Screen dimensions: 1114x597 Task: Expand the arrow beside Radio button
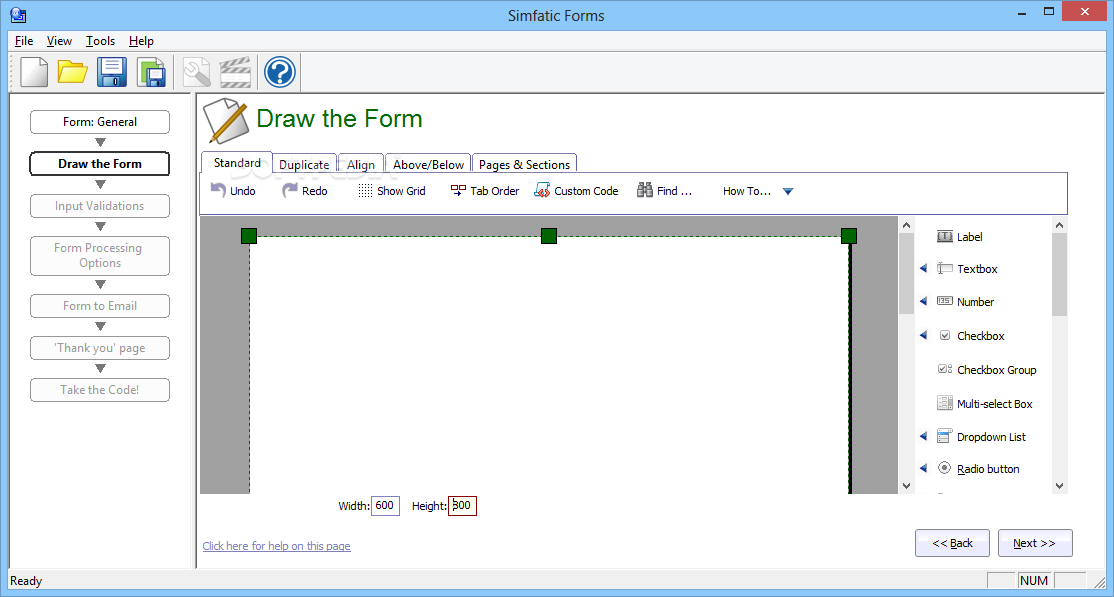tap(924, 468)
